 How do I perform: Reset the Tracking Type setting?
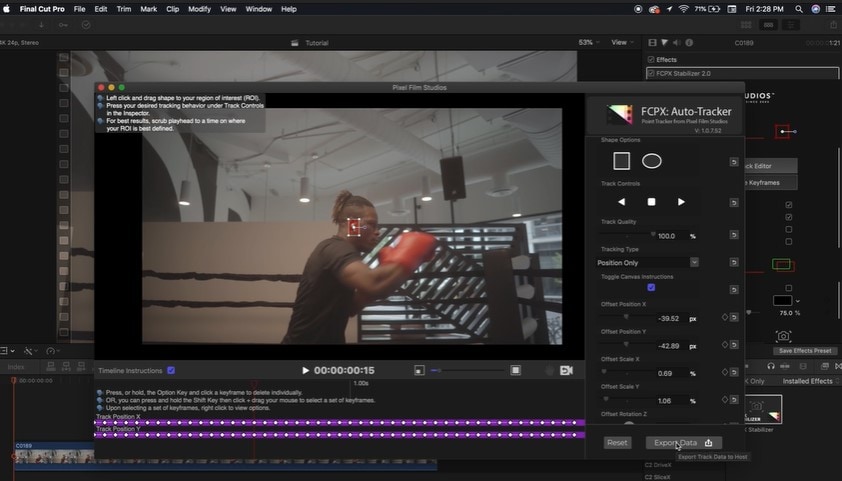tap(734, 262)
